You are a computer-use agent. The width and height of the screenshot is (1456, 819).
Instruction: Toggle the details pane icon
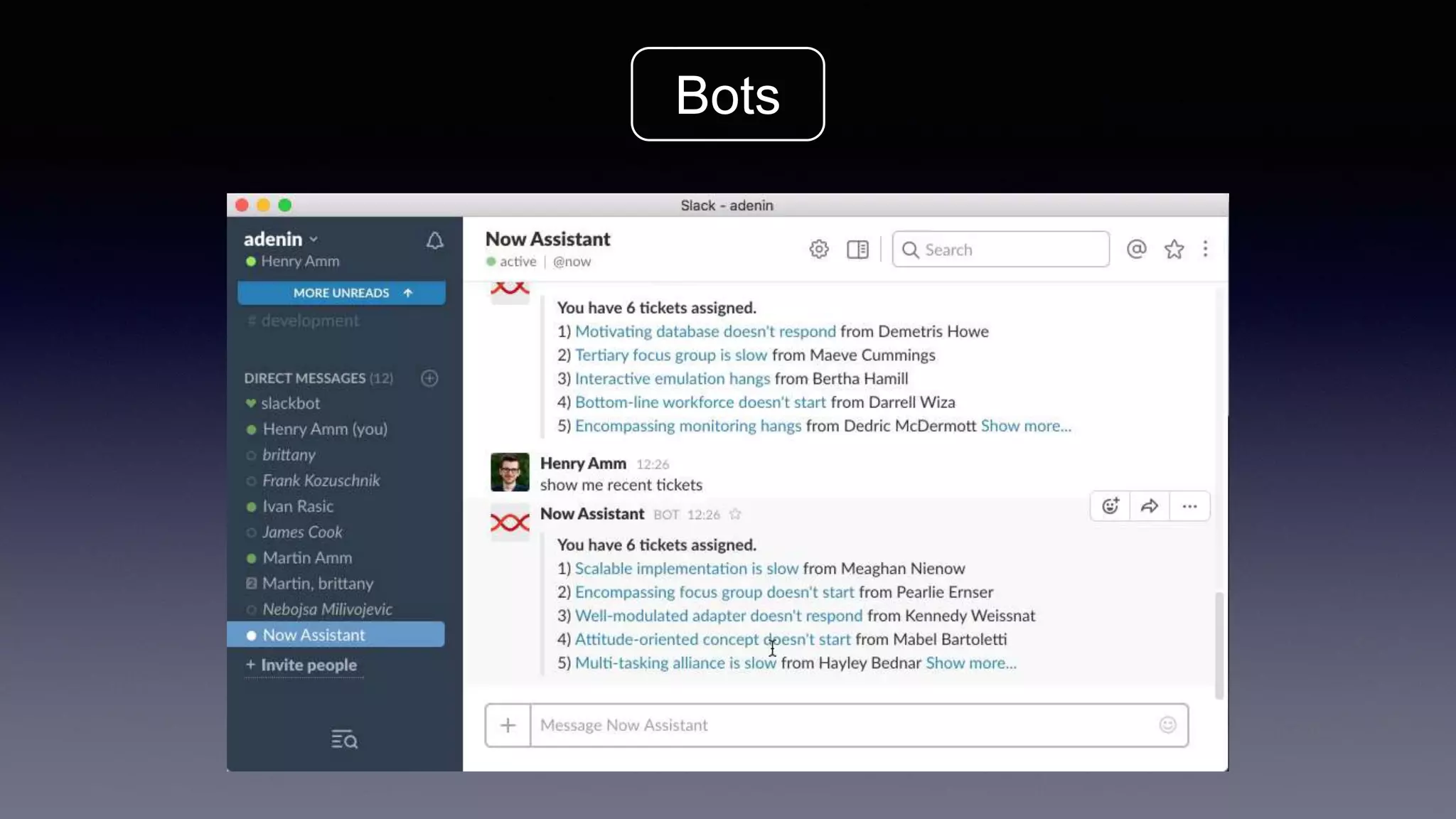tap(857, 250)
